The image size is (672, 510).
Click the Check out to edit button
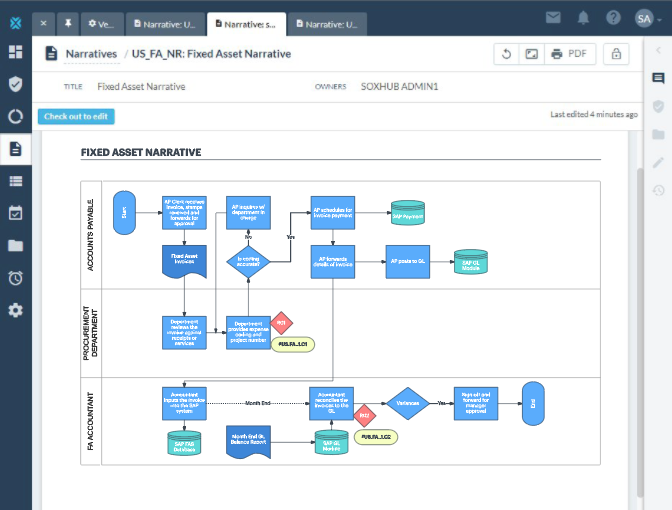click(76, 117)
